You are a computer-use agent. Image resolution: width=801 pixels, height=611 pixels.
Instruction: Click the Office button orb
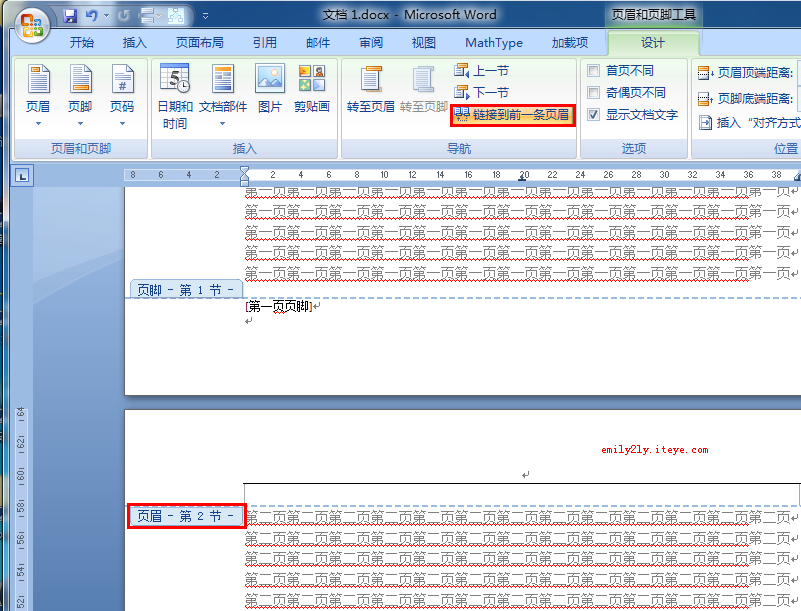(x=32, y=25)
